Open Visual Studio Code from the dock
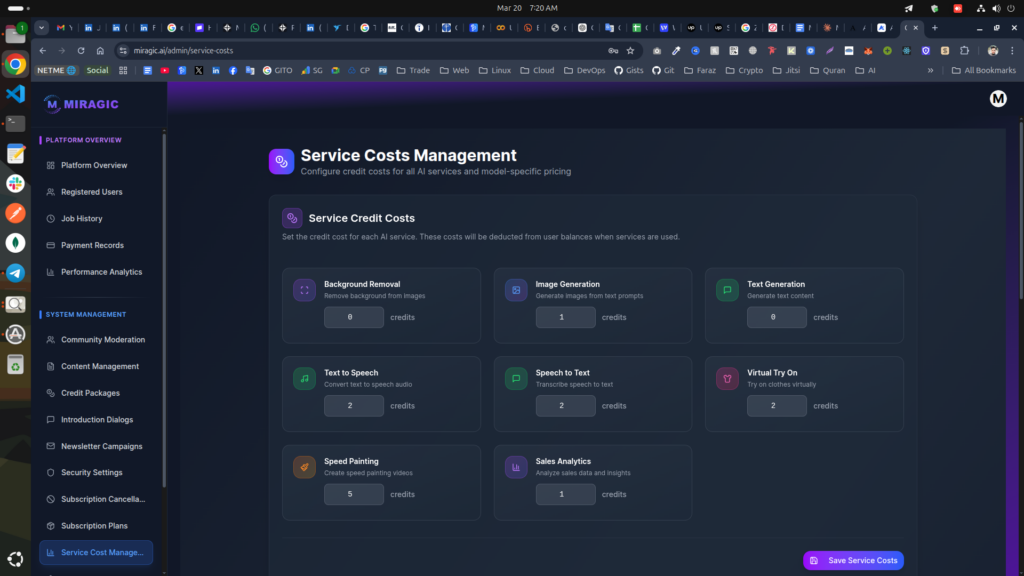The width and height of the screenshot is (1024, 576). point(15,94)
